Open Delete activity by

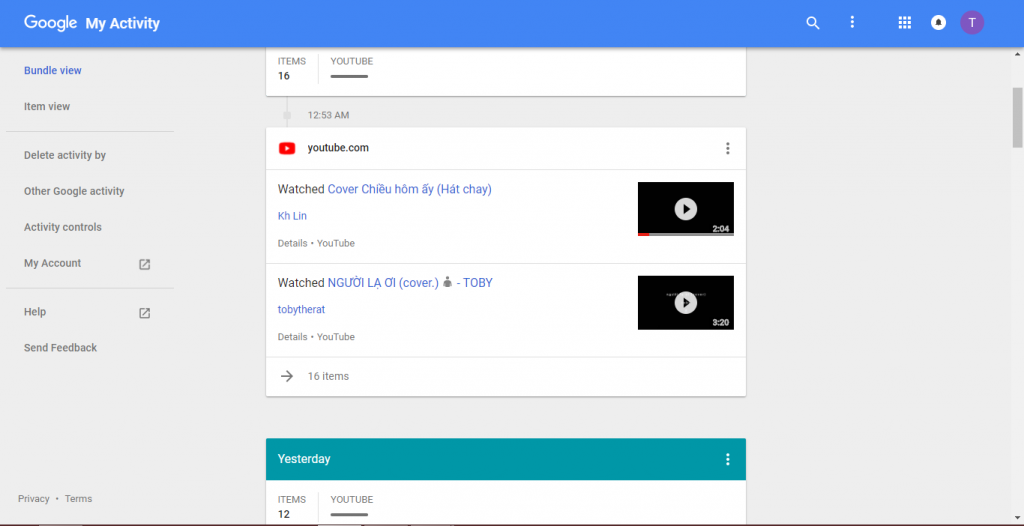tap(65, 156)
